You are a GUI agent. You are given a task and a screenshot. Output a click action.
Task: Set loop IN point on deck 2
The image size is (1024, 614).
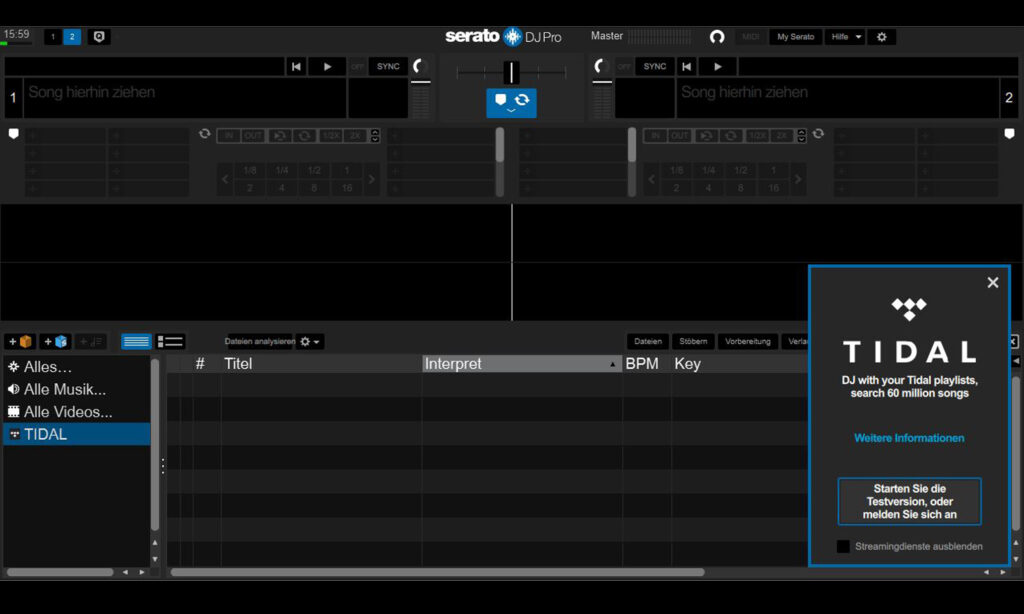click(x=654, y=136)
